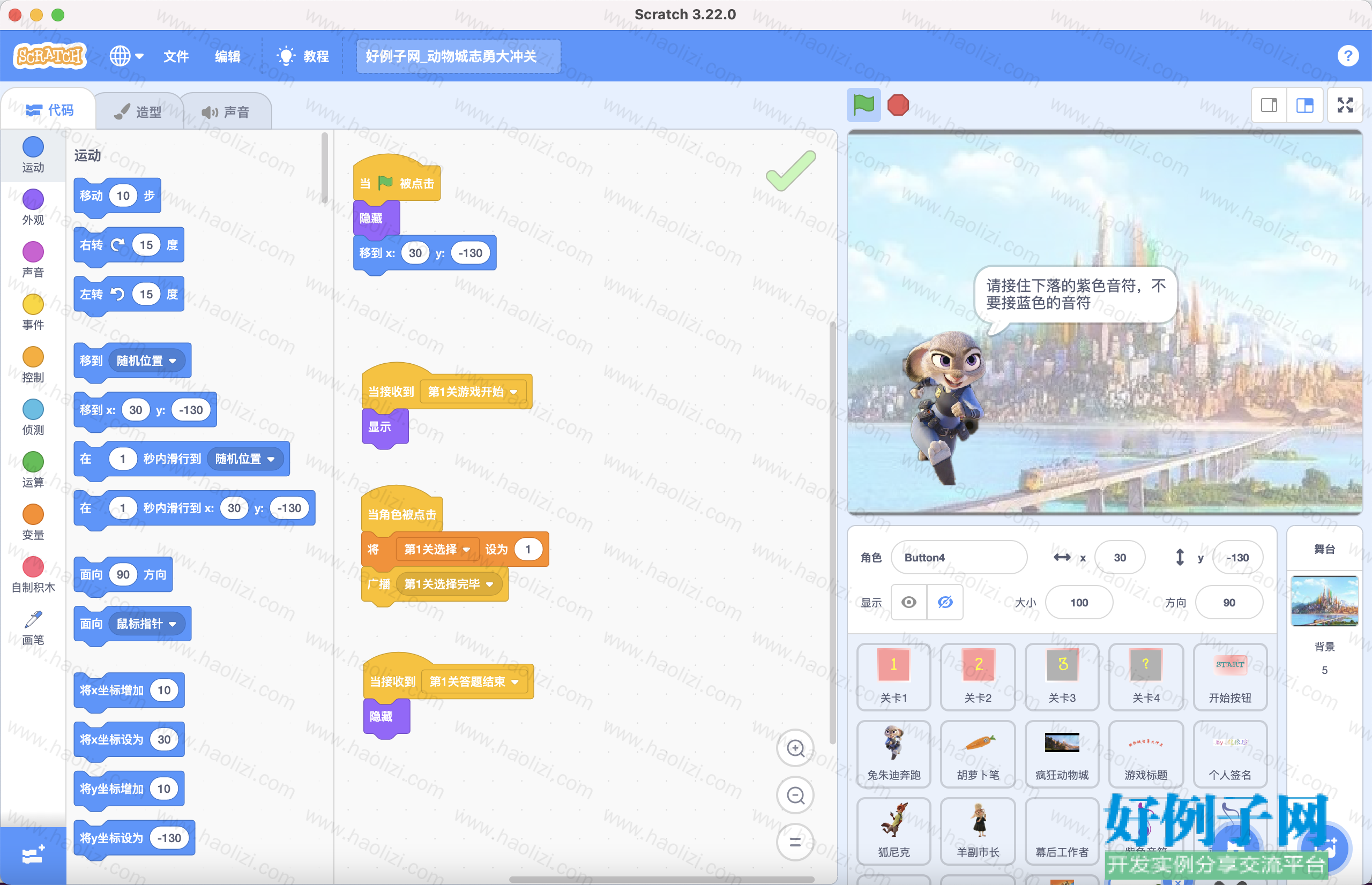
Task: Select the 变量 variables category
Action: point(33,522)
